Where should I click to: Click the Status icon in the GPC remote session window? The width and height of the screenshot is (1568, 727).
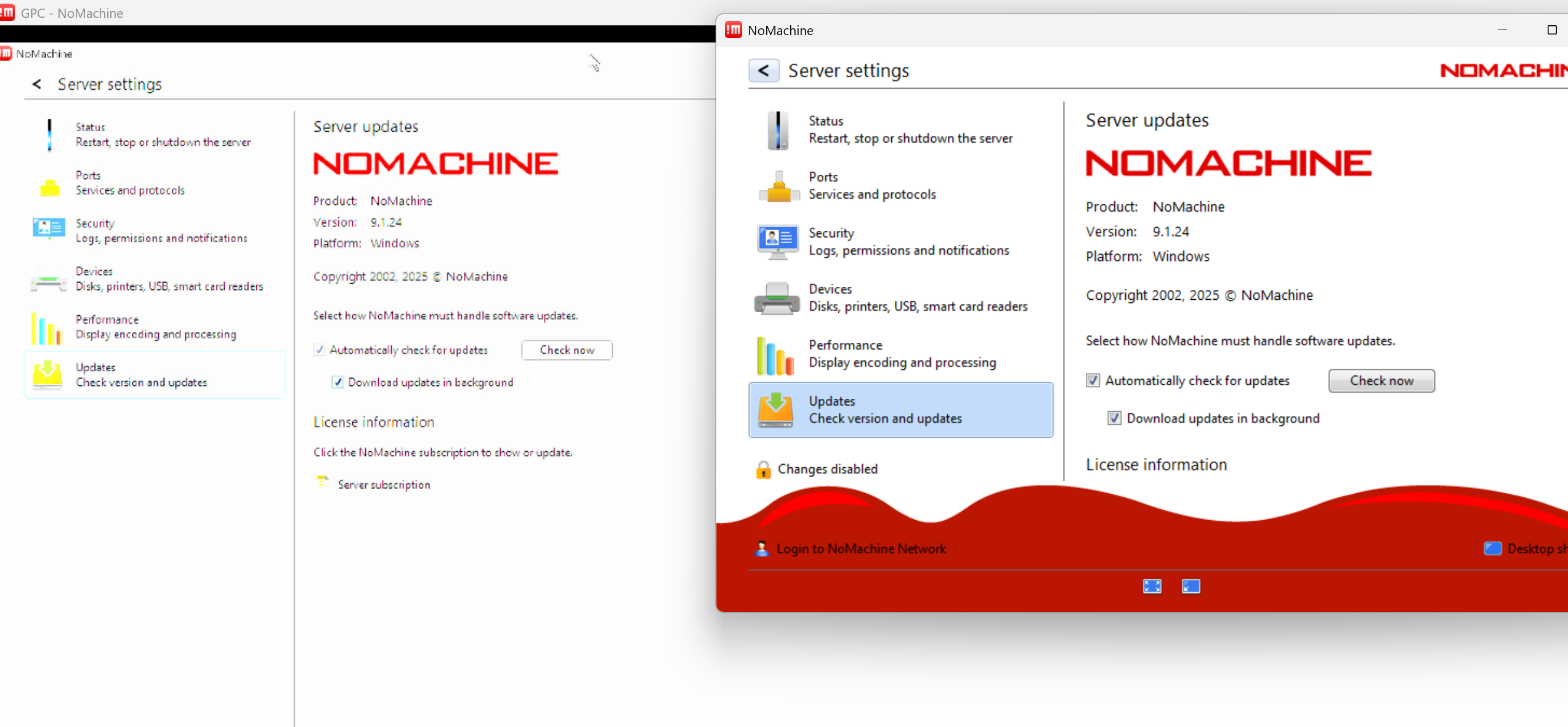(x=49, y=134)
